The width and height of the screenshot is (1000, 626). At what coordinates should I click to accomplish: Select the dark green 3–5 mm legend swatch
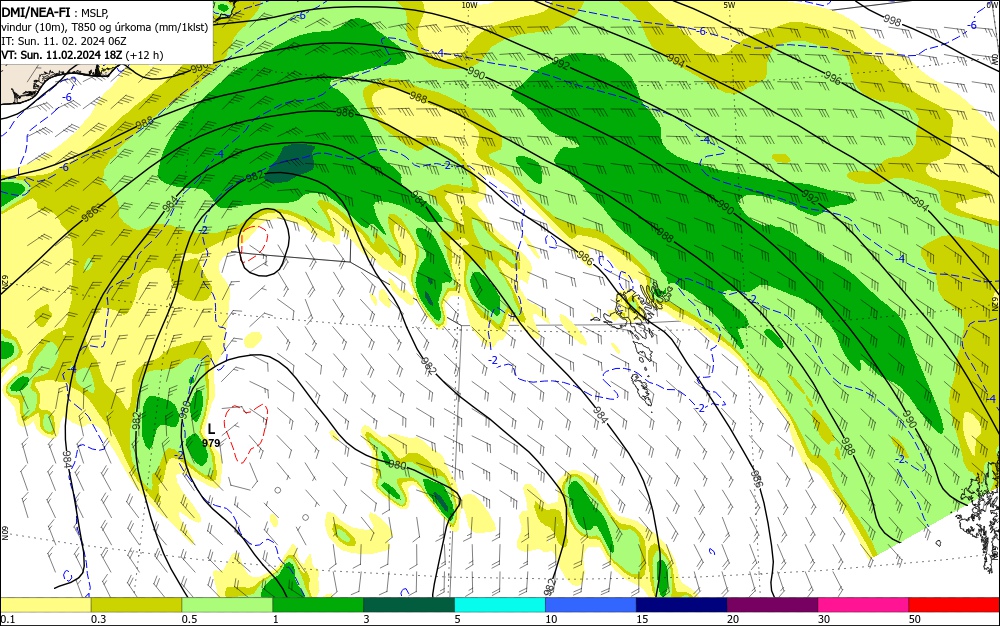pos(409,605)
